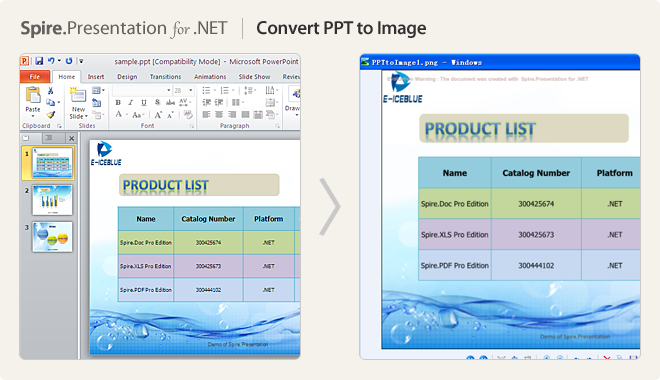Toggle Italic text formatting

pos(131,102)
